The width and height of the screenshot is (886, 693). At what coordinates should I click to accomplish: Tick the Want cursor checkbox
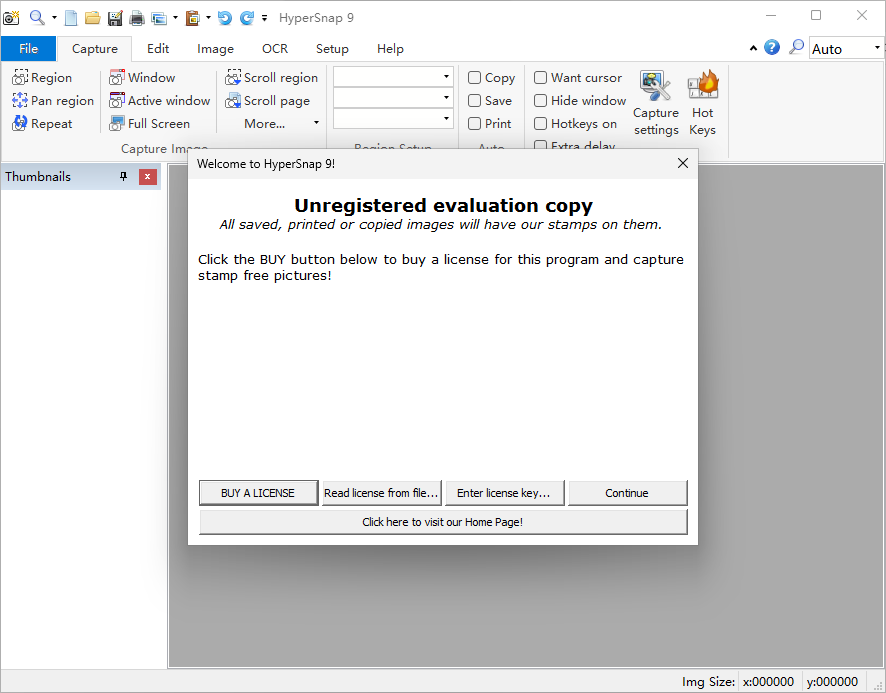(541, 78)
